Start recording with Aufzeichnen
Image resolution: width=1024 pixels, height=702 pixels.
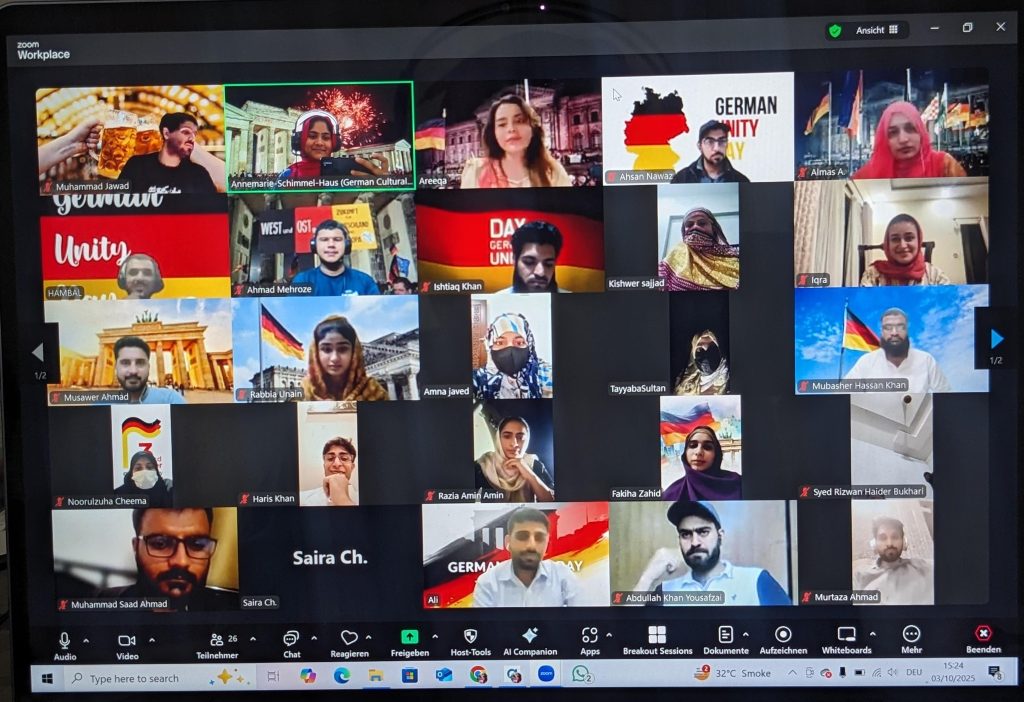(x=783, y=636)
